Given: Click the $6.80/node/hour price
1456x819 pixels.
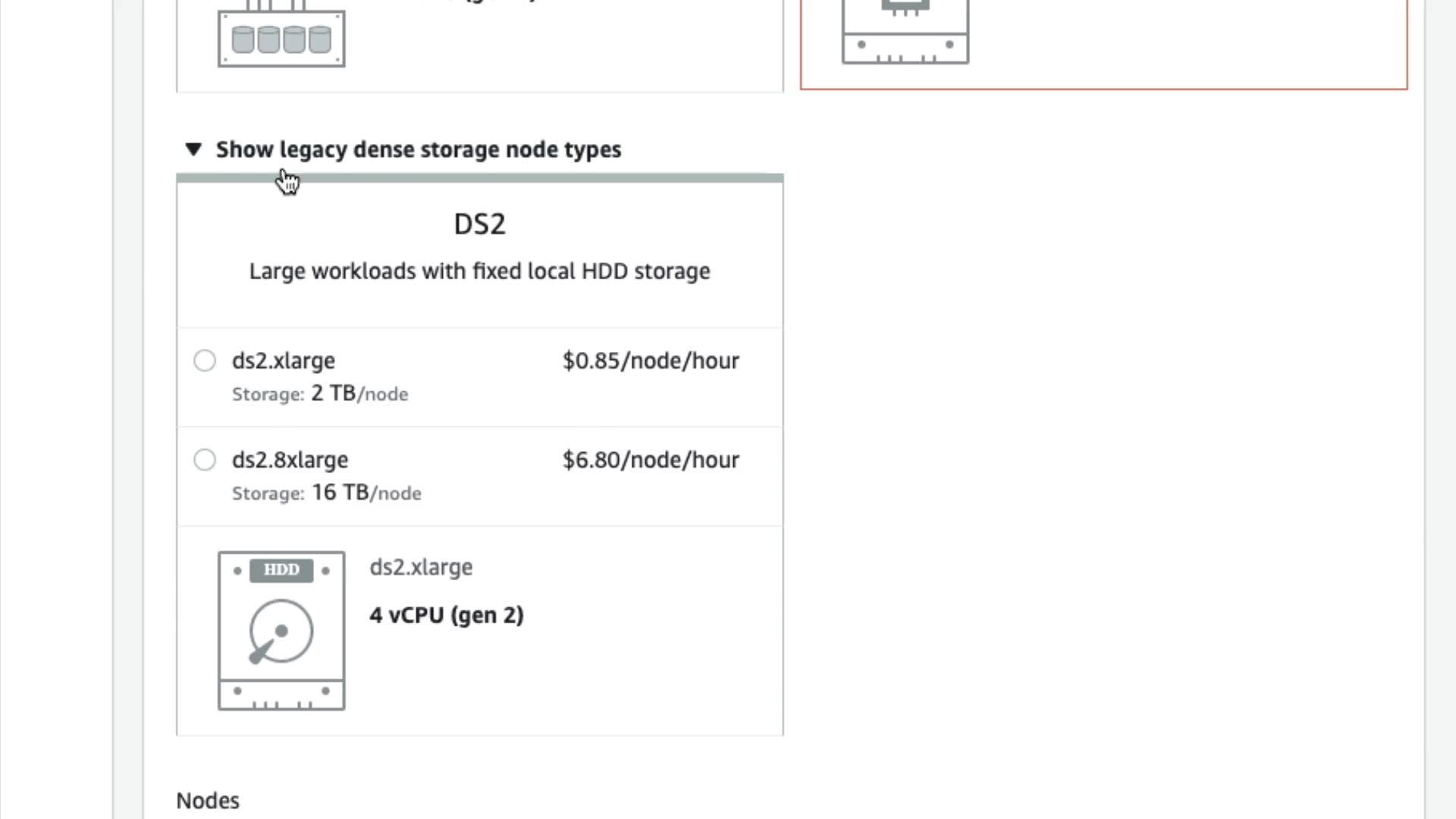Looking at the screenshot, I should 651,460.
